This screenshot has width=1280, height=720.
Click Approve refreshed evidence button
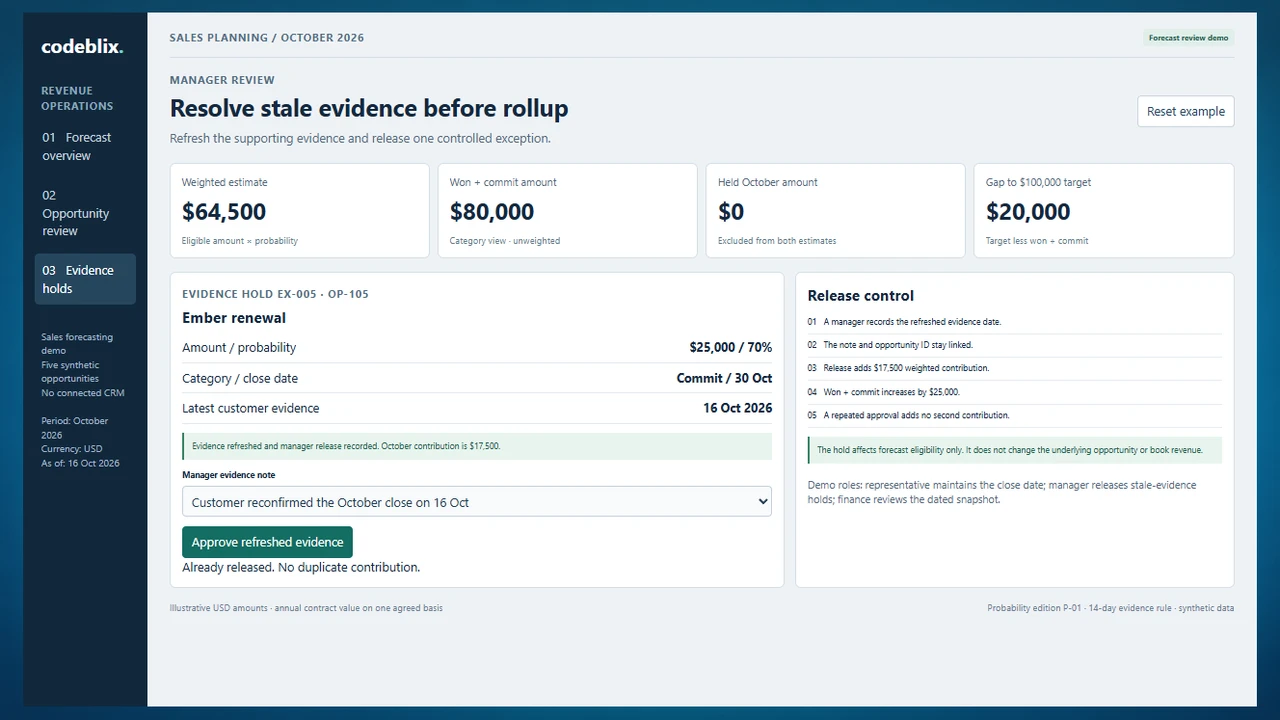point(267,542)
